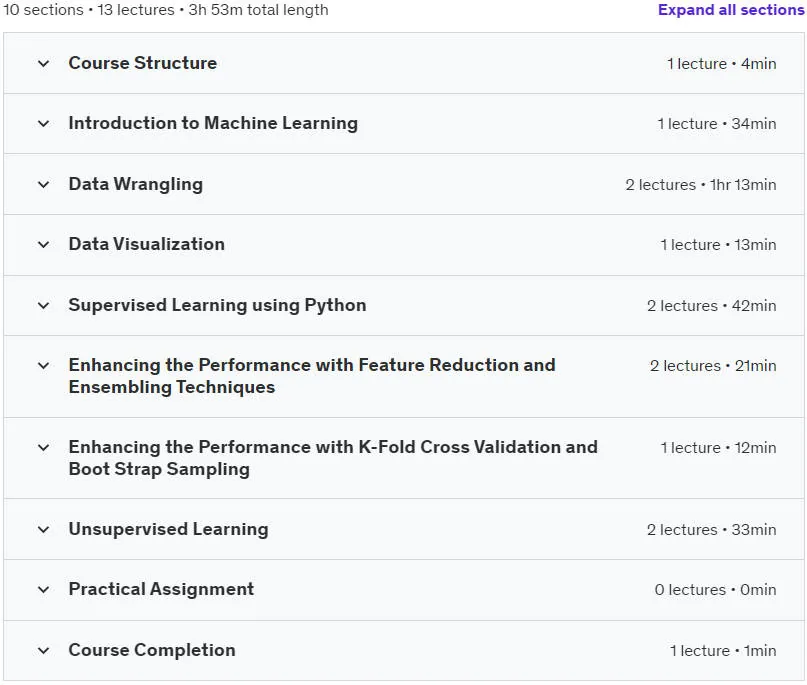The image size is (807, 685).
Task: Expand Supervised Learning using Python chevron
Action: (44, 306)
